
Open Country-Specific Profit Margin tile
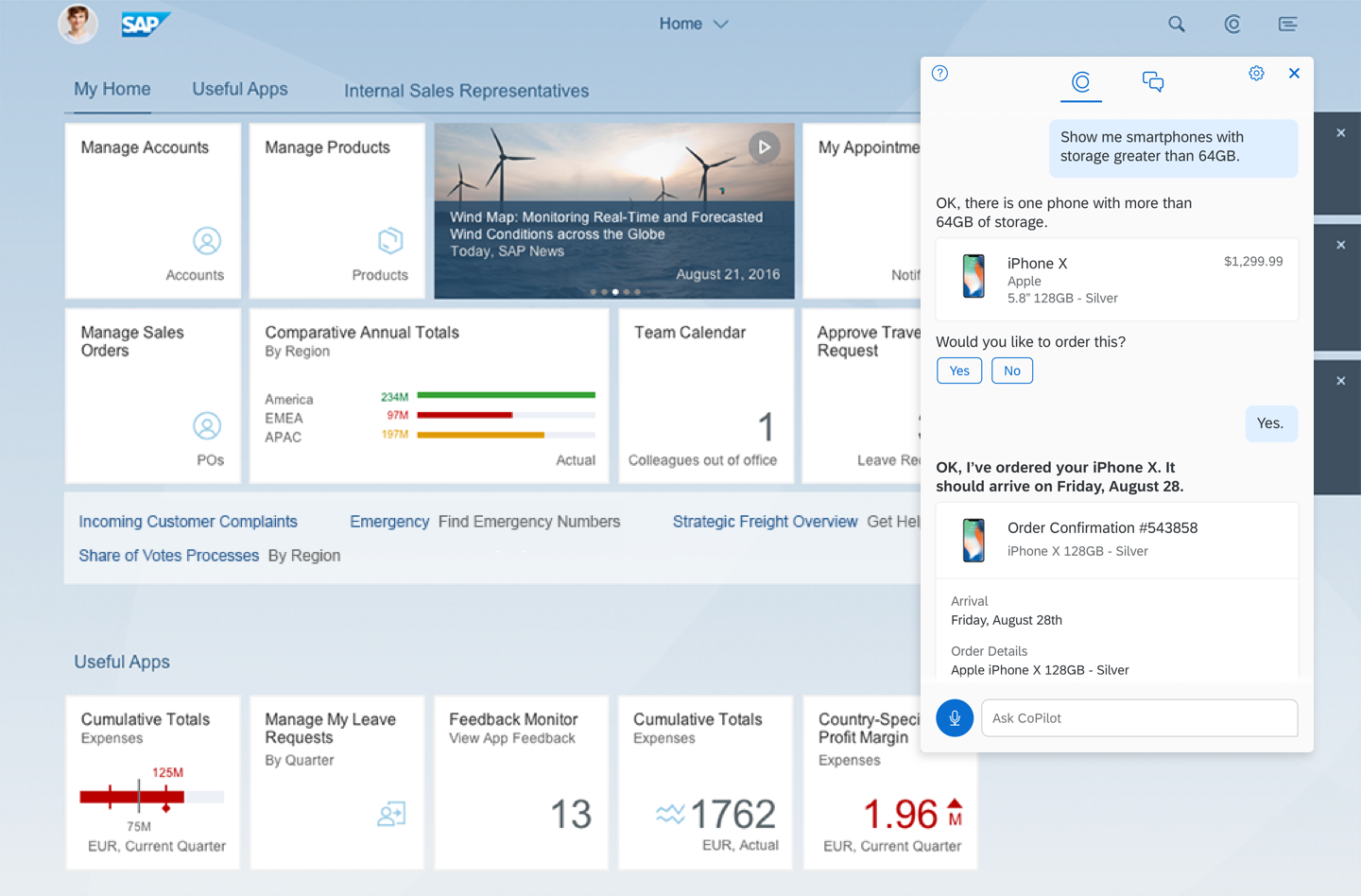pyautogui.click(x=889, y=783)
